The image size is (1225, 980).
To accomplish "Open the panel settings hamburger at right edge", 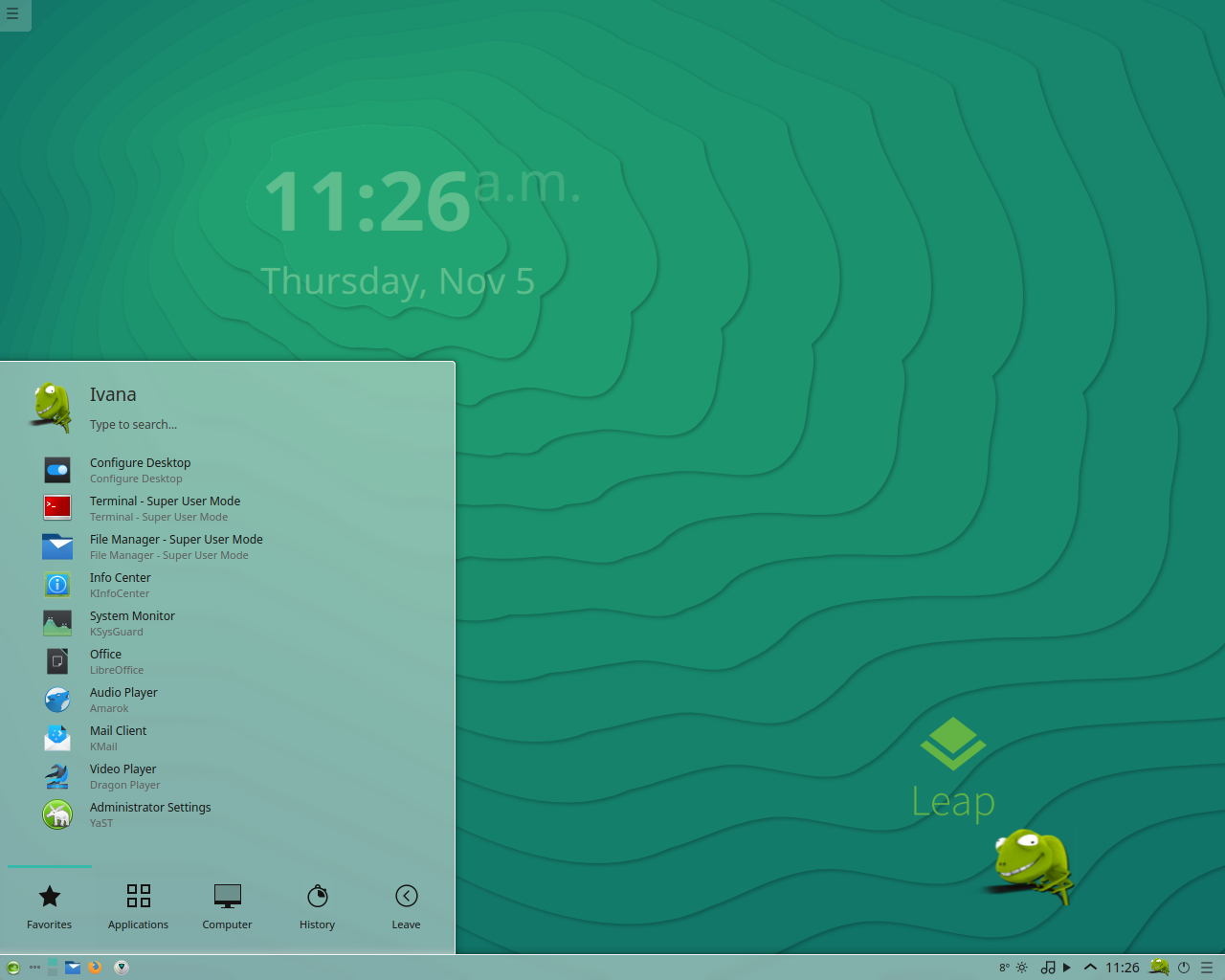I will click(x=1207, y=968).
